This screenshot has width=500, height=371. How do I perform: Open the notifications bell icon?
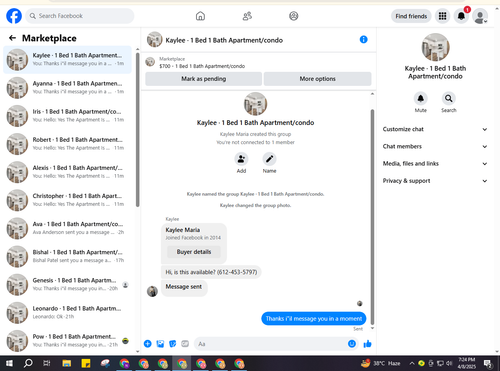(x=461, y=16)
